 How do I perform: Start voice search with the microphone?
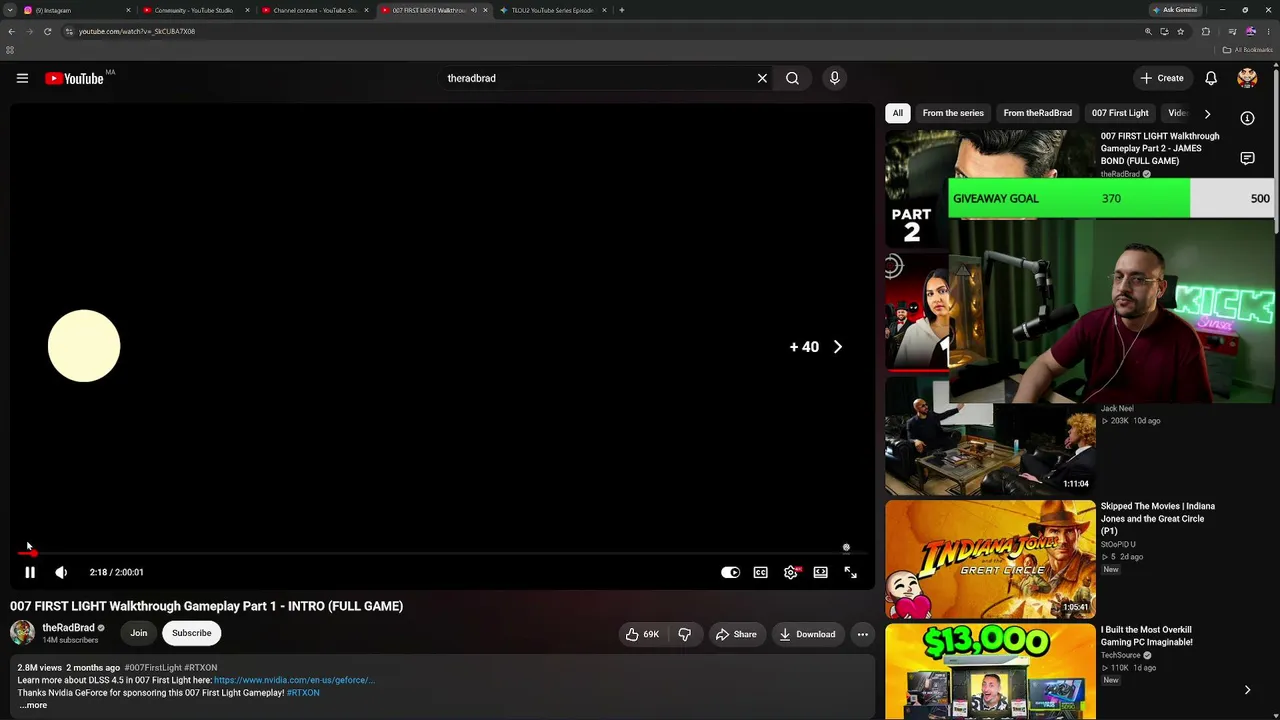pos(834,78)
